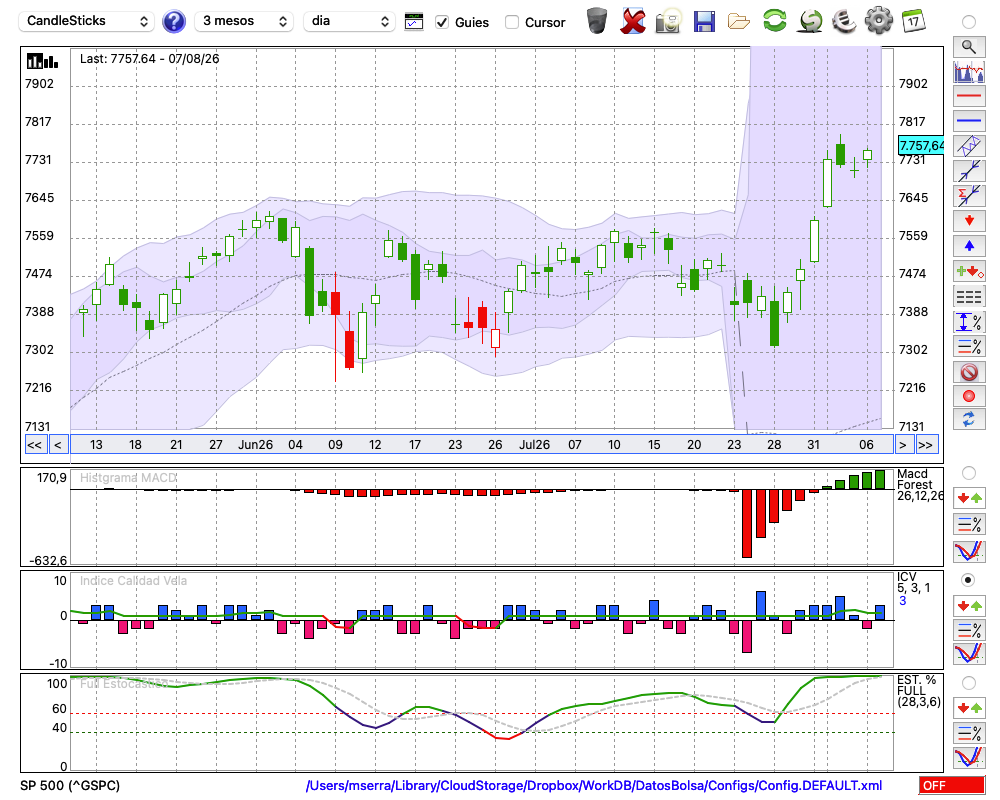This screenshot has height=800, width=1000.
Task: Click the << rewind button on the timeline
Action: [34, 445]
